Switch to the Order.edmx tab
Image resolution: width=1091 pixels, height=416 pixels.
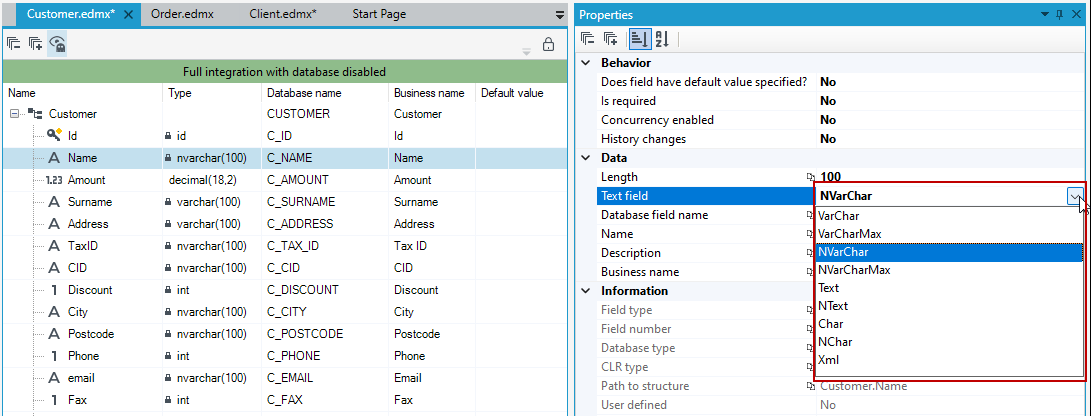(180, 14)
